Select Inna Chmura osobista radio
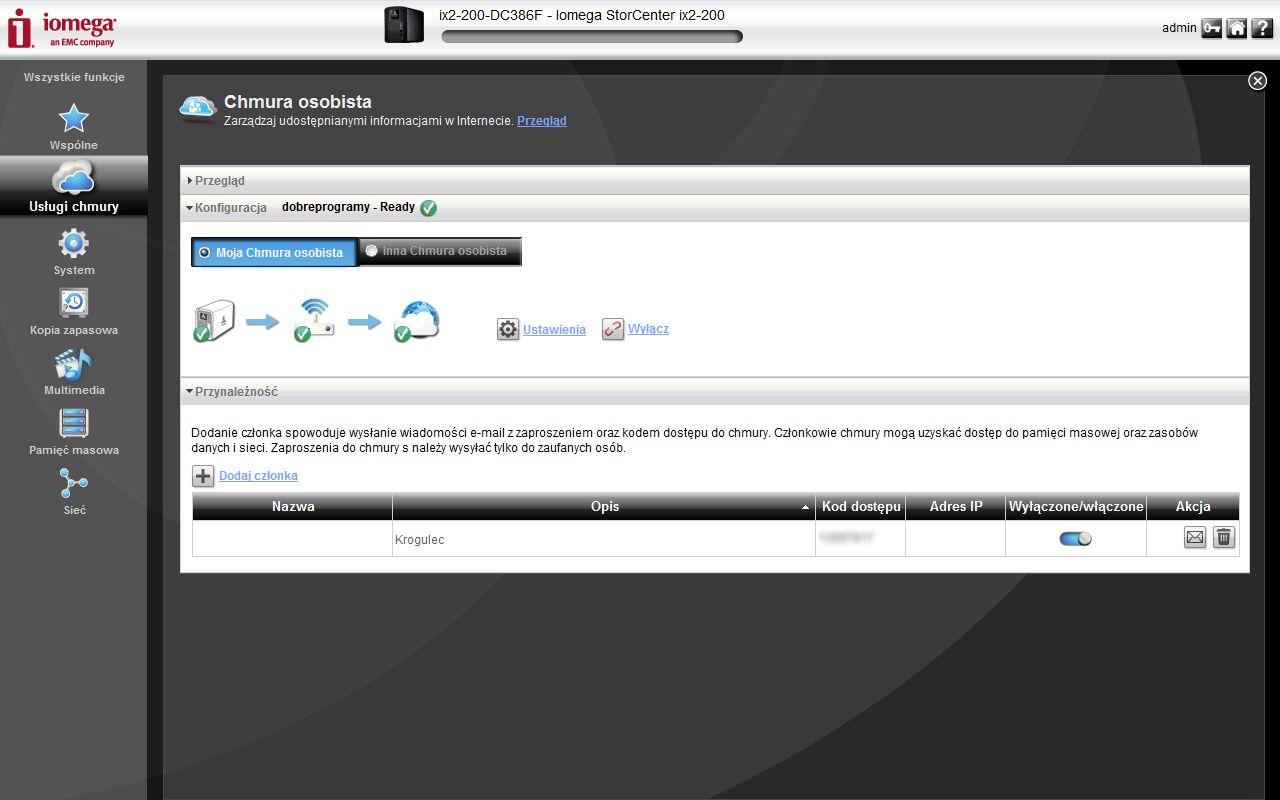The height and width of the screenshot is (800, 1280). 371,251
